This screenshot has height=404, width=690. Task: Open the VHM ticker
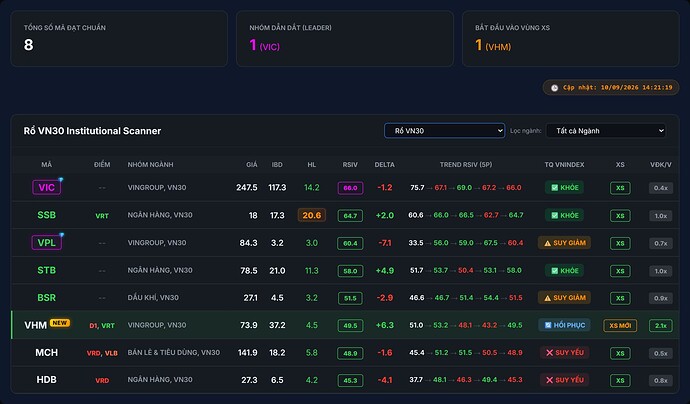(35, 325)
